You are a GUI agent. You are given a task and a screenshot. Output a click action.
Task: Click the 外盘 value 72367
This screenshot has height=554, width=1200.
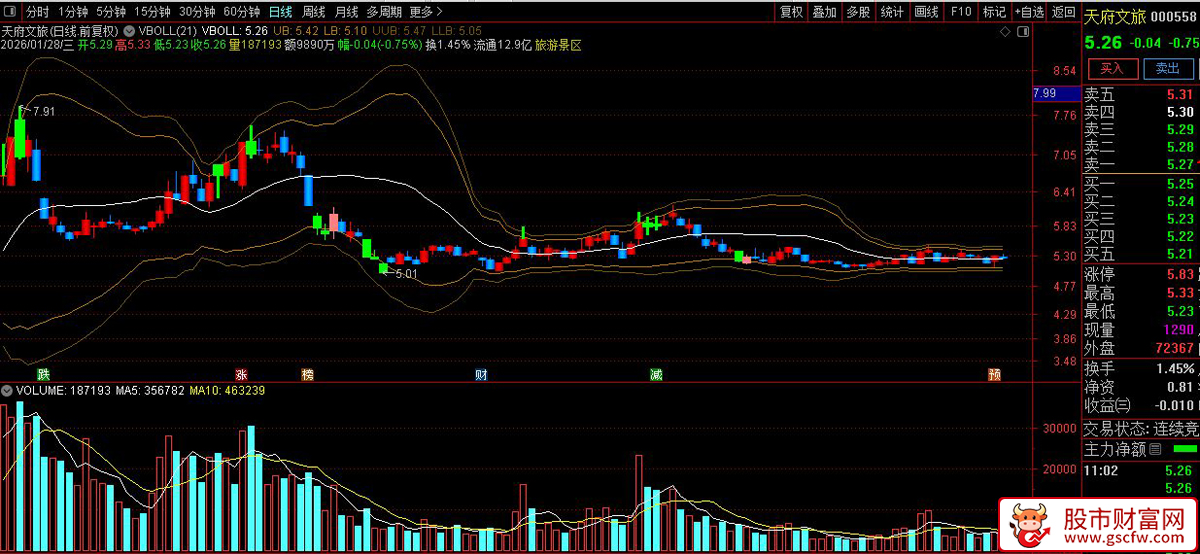click(x=1174, y=348)
